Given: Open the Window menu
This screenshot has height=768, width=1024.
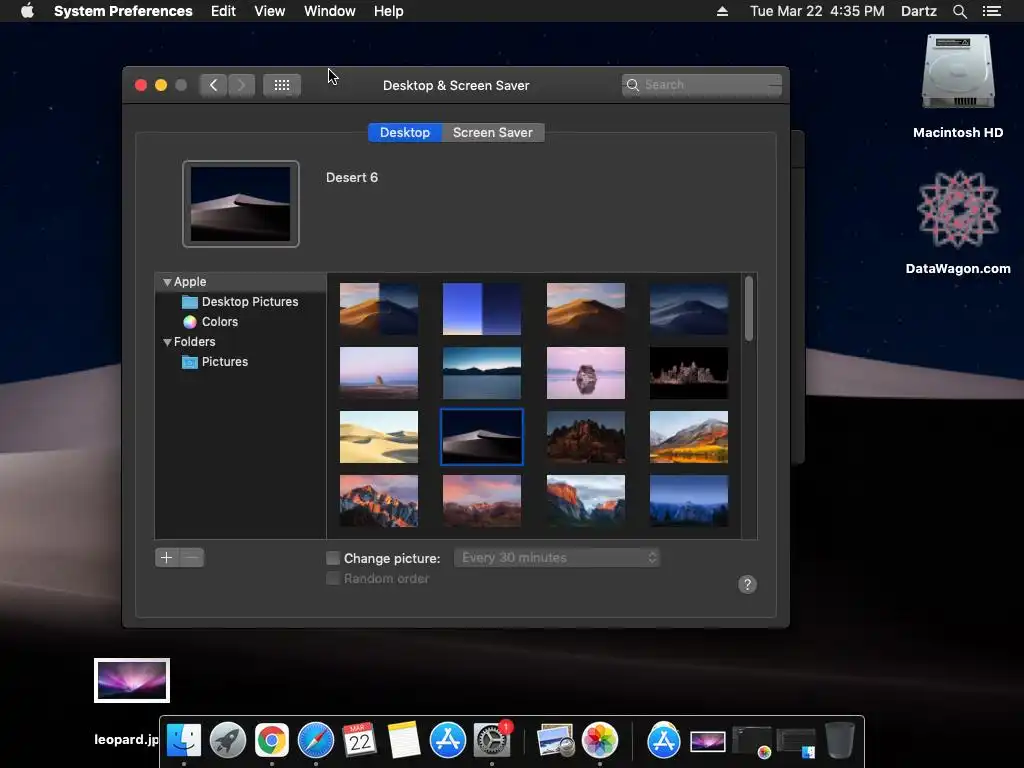Looking at the screenshot, I should [x=330, y=11].
